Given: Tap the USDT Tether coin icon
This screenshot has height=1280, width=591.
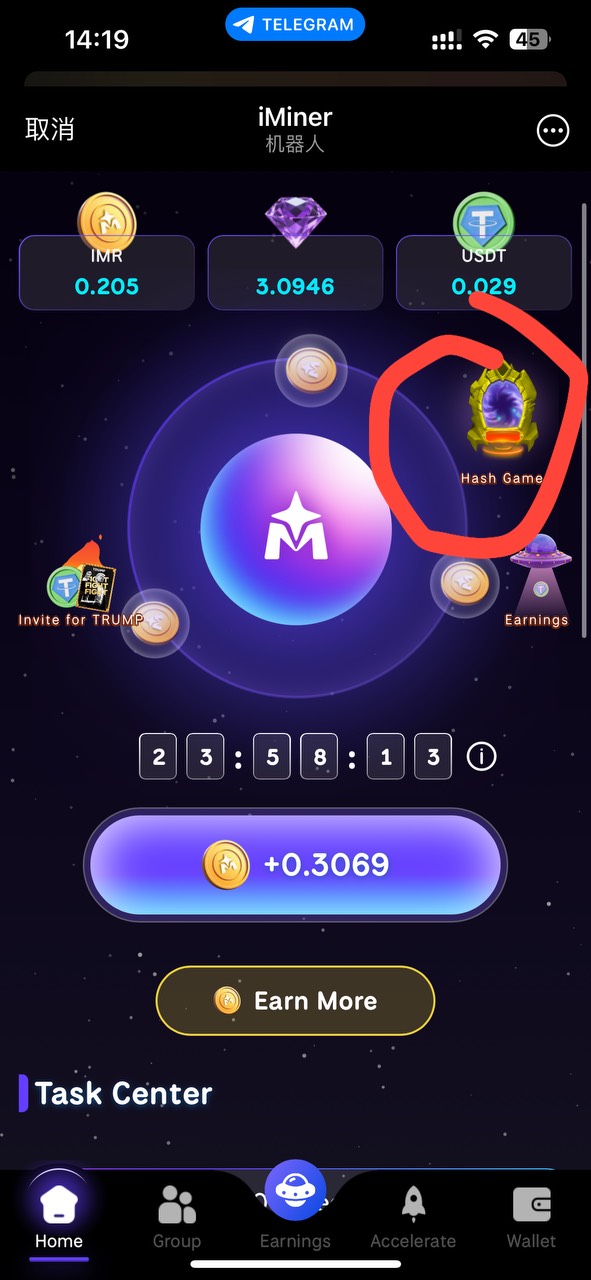Looking at the screenshot, I should [x=484, y=222].
